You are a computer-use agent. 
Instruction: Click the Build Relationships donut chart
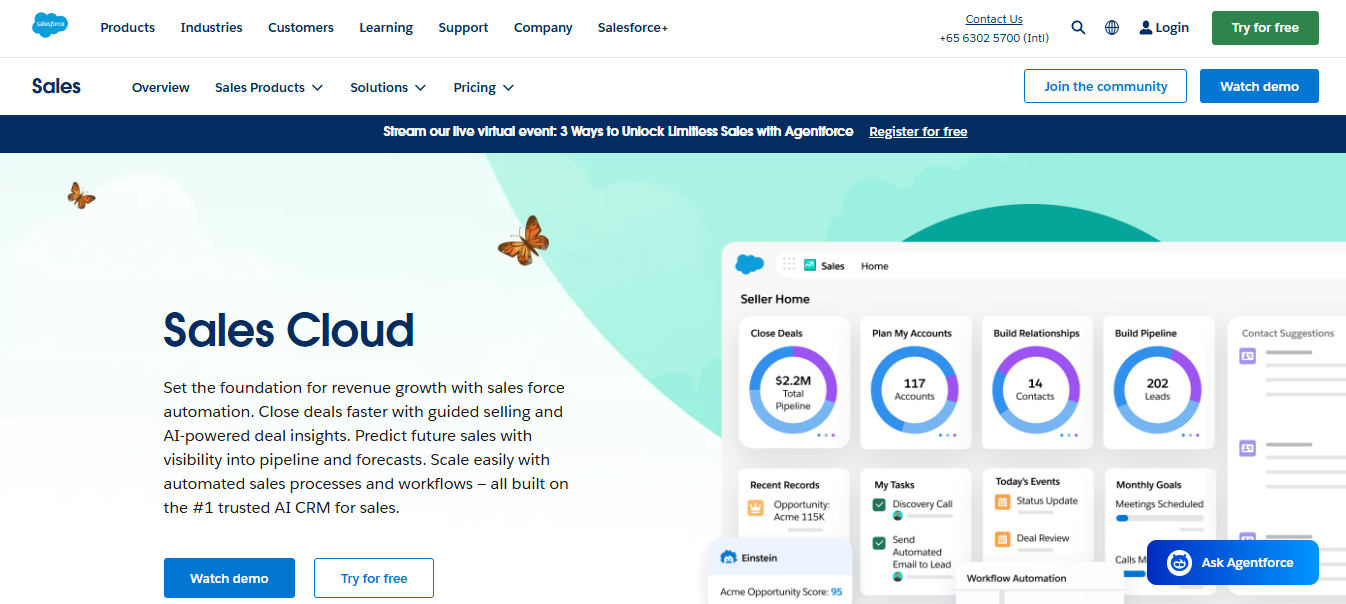[x=1035, y=390]
